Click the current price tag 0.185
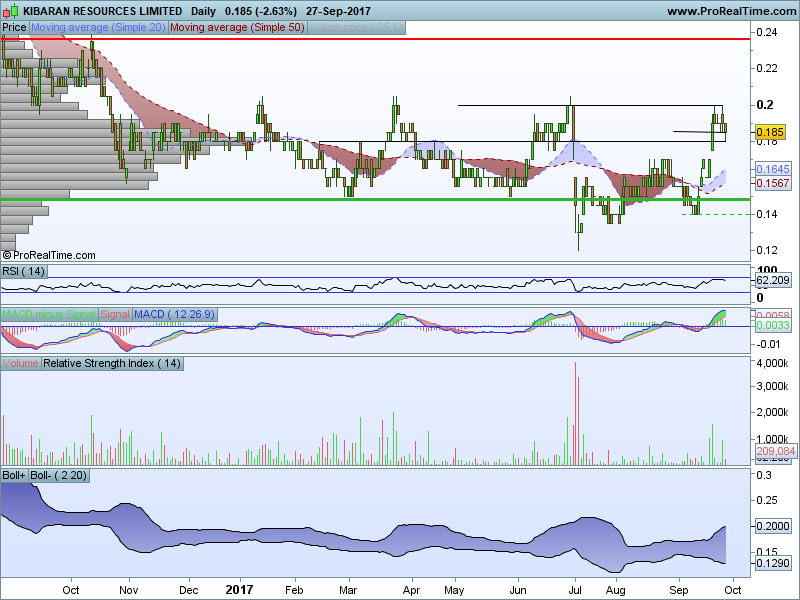The image size is (800, 600). coord(770,132)
